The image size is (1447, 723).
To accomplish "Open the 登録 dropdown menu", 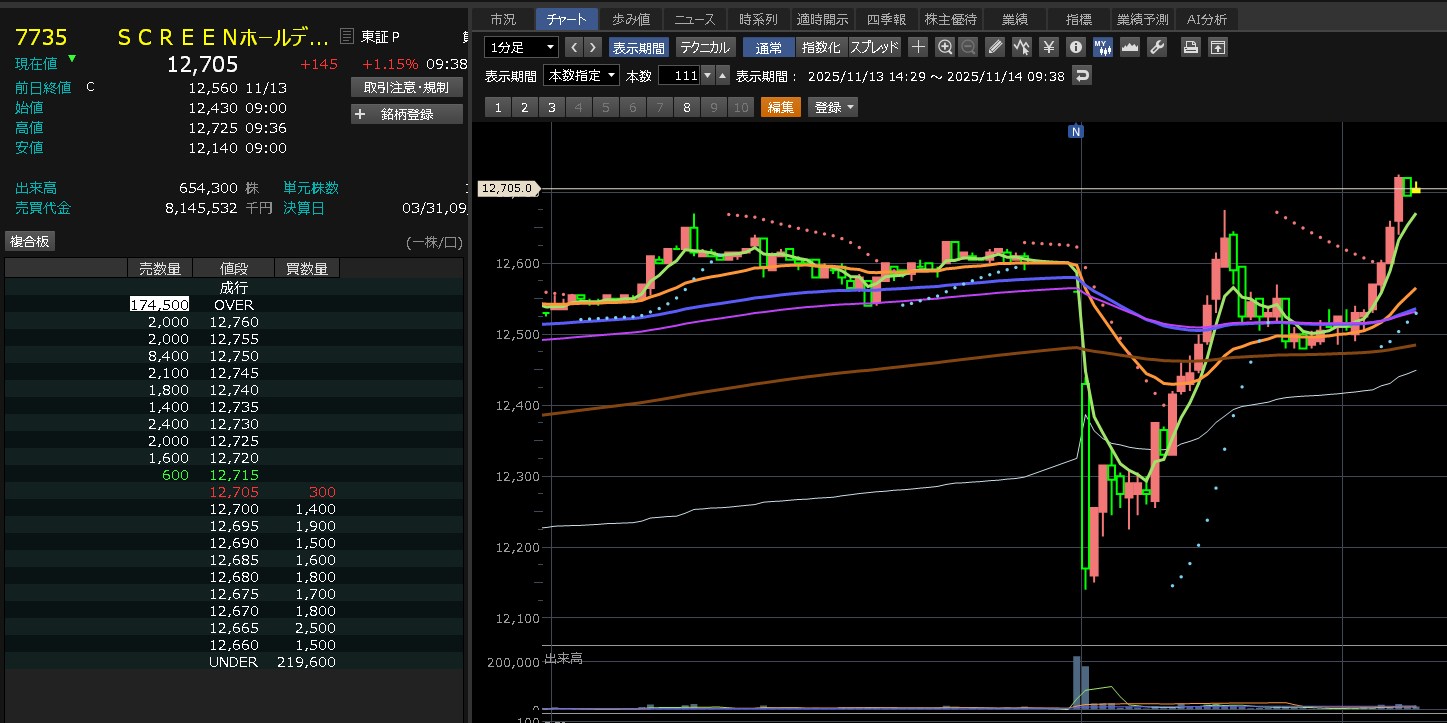I will [x=834, y=107].
